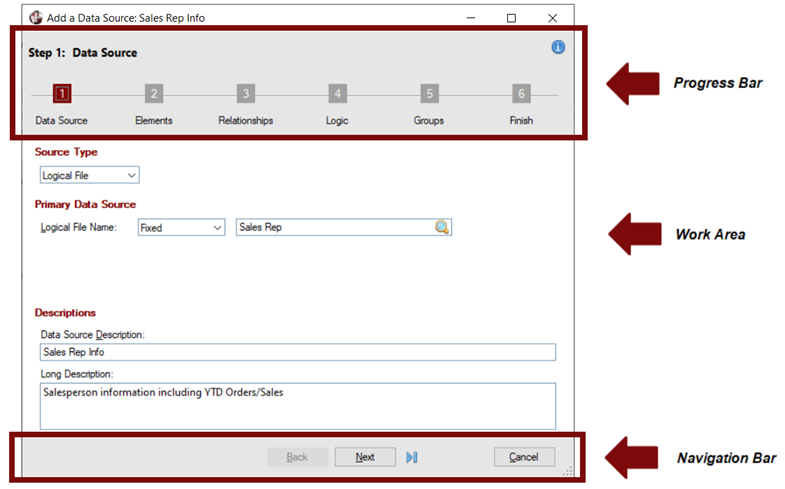Click the magnifier lookup icon beside Sales Rep
The width and height of the screenshot is (785, 489).
[442, 228]
